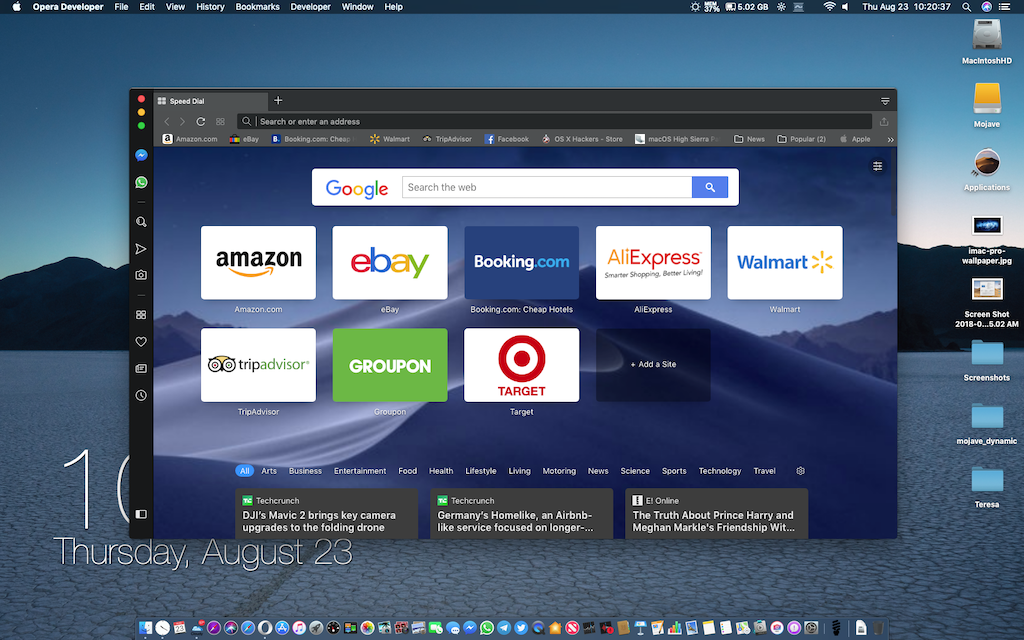Open My Flow arrow icon in sidebar
This screenshot has width=1024, height=640.
[141, 249]
